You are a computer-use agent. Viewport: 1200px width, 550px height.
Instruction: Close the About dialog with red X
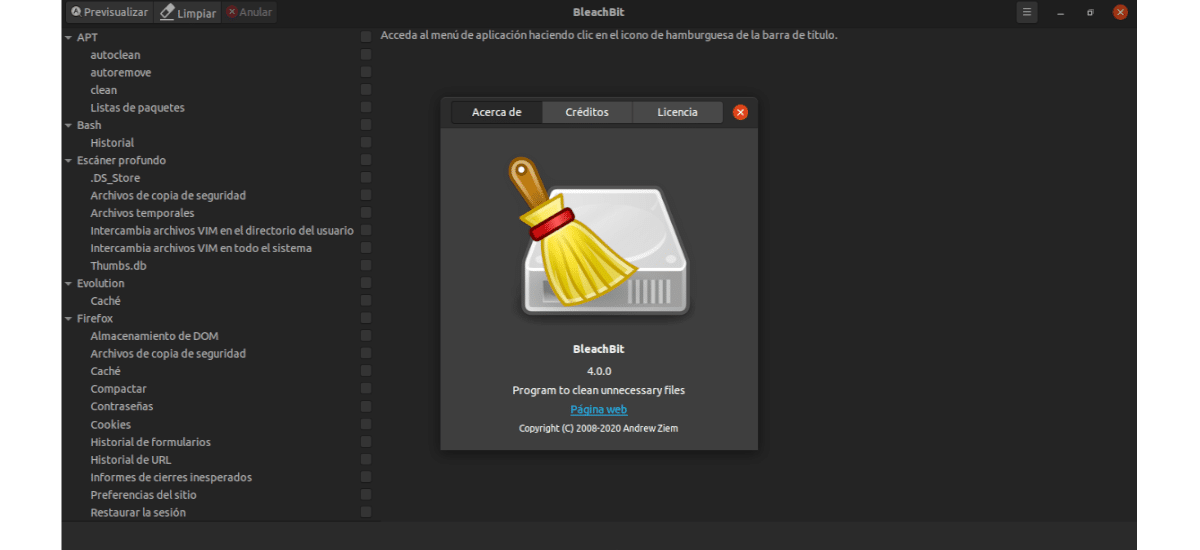click(x=740, y=112)
